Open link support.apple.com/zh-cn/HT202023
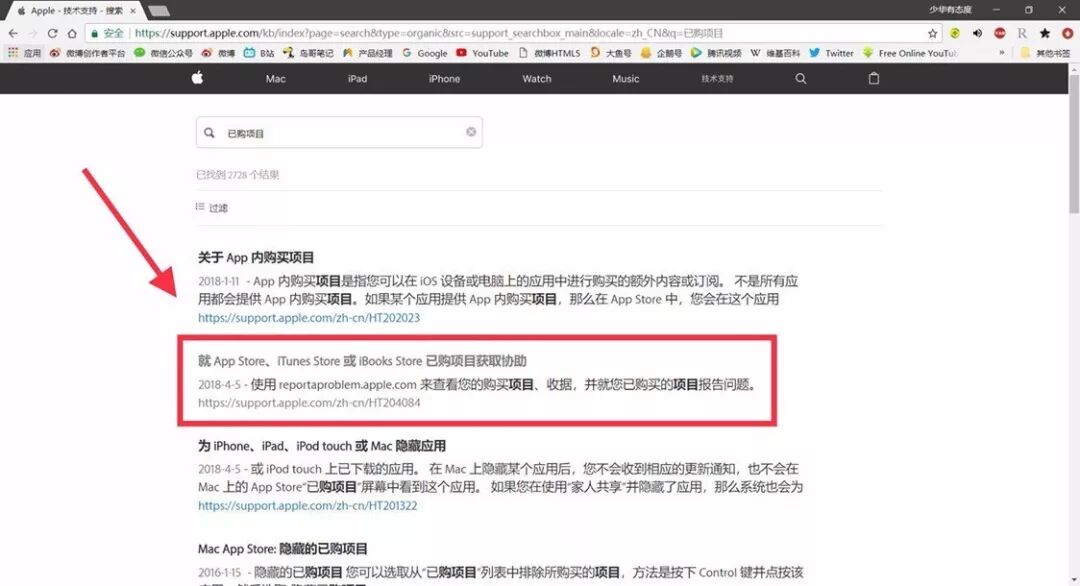1080x586 pixels. pyautogui.click(x=309, y=317)
